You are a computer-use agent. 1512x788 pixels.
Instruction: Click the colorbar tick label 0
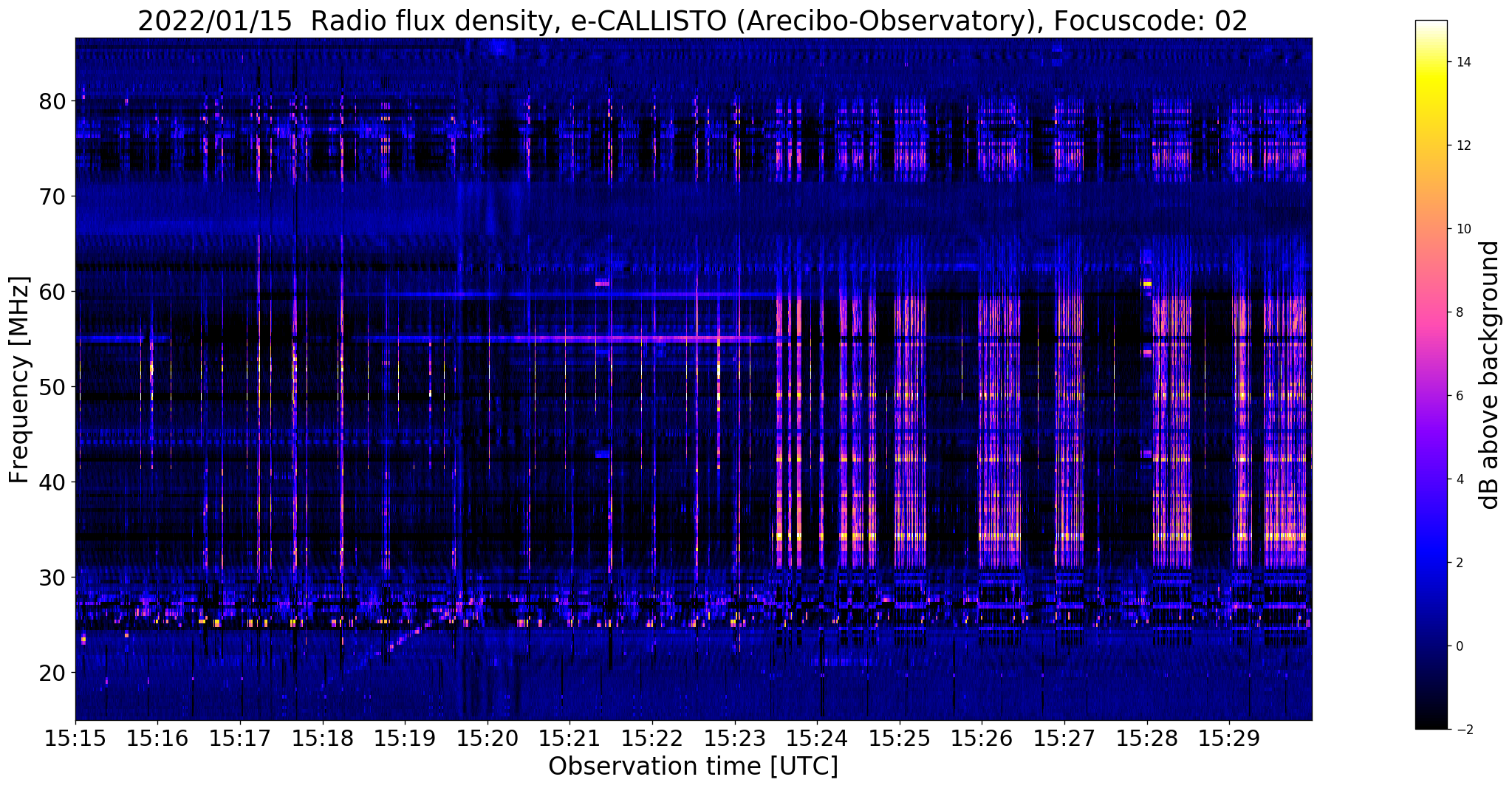tap(1458, 646)
